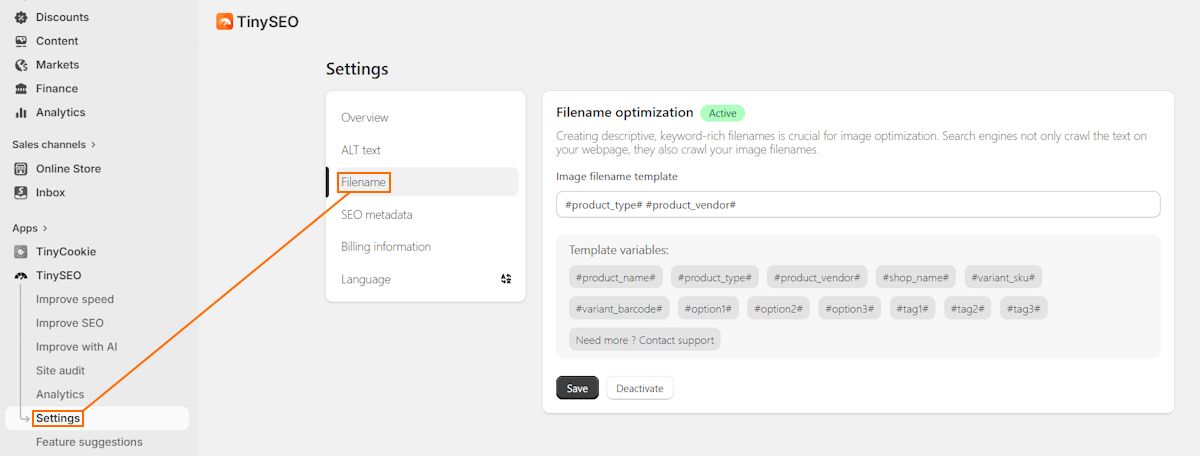Open the Content section icon
This screenshot has height=456, width=1200.
pyautogui.click(x=21, y=41)
